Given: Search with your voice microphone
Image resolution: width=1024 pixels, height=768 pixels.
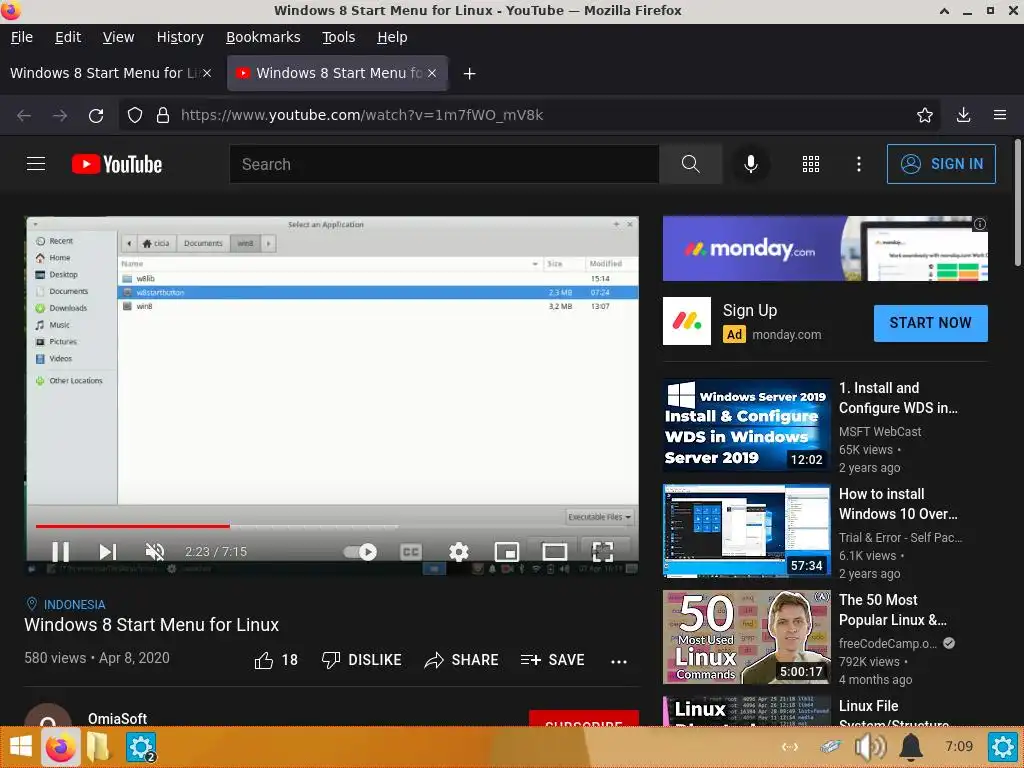Looking at the screenshot, I should [x=751, y=164].
